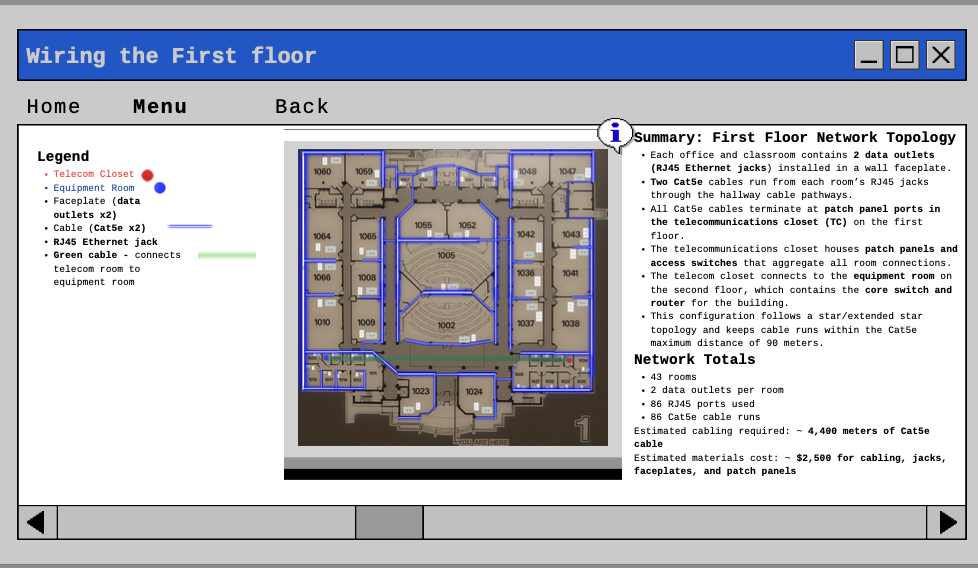
Task: Click the horizontal scrollbar thumb
Action: pos(389,522)
